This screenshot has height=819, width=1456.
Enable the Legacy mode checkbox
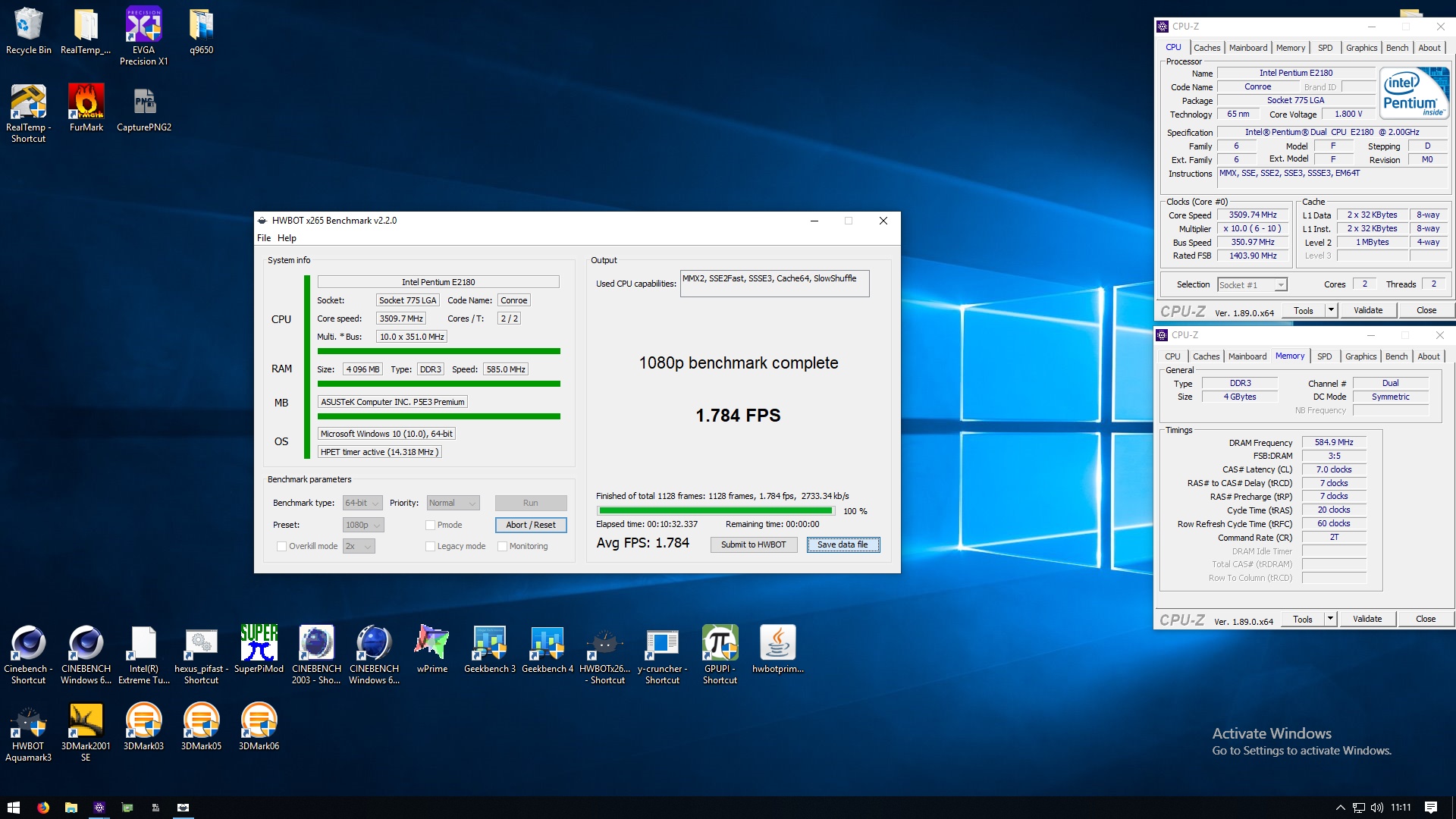point(430,546)
